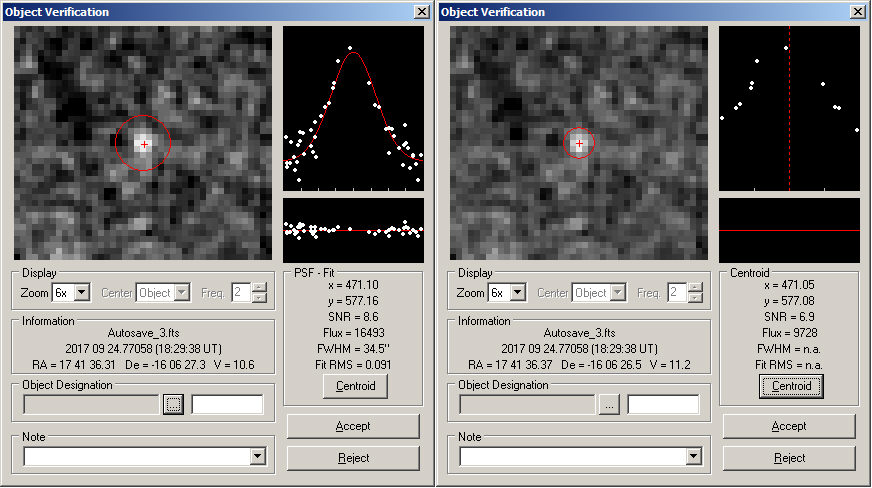This screenshot has width=872, height=488.
Task: Click Freq value field in left window
Action: [x=241, y=292]
